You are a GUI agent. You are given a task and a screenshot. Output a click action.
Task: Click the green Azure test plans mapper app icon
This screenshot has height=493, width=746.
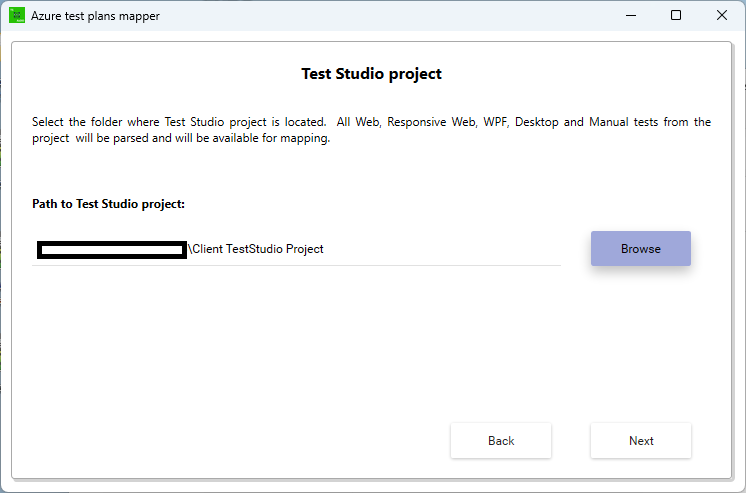click(x=17, y=15)
